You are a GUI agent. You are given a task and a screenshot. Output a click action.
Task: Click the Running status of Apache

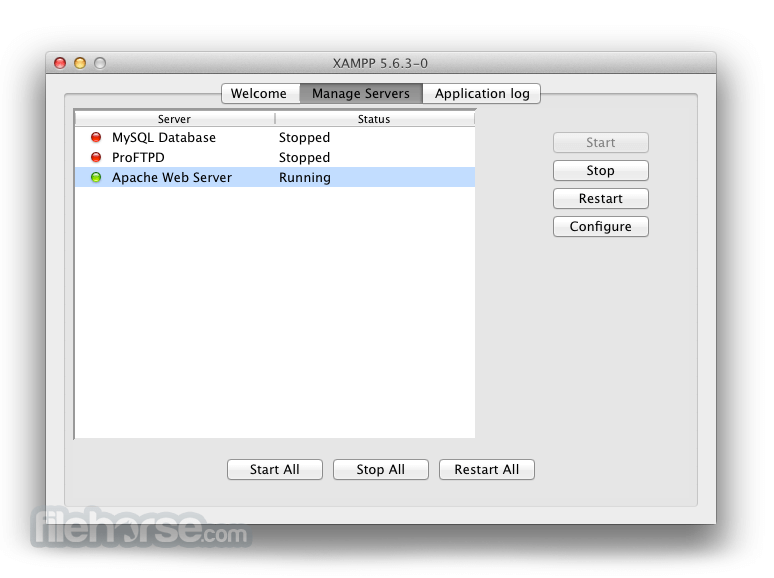pyautogui.click(x=305, y=177)
